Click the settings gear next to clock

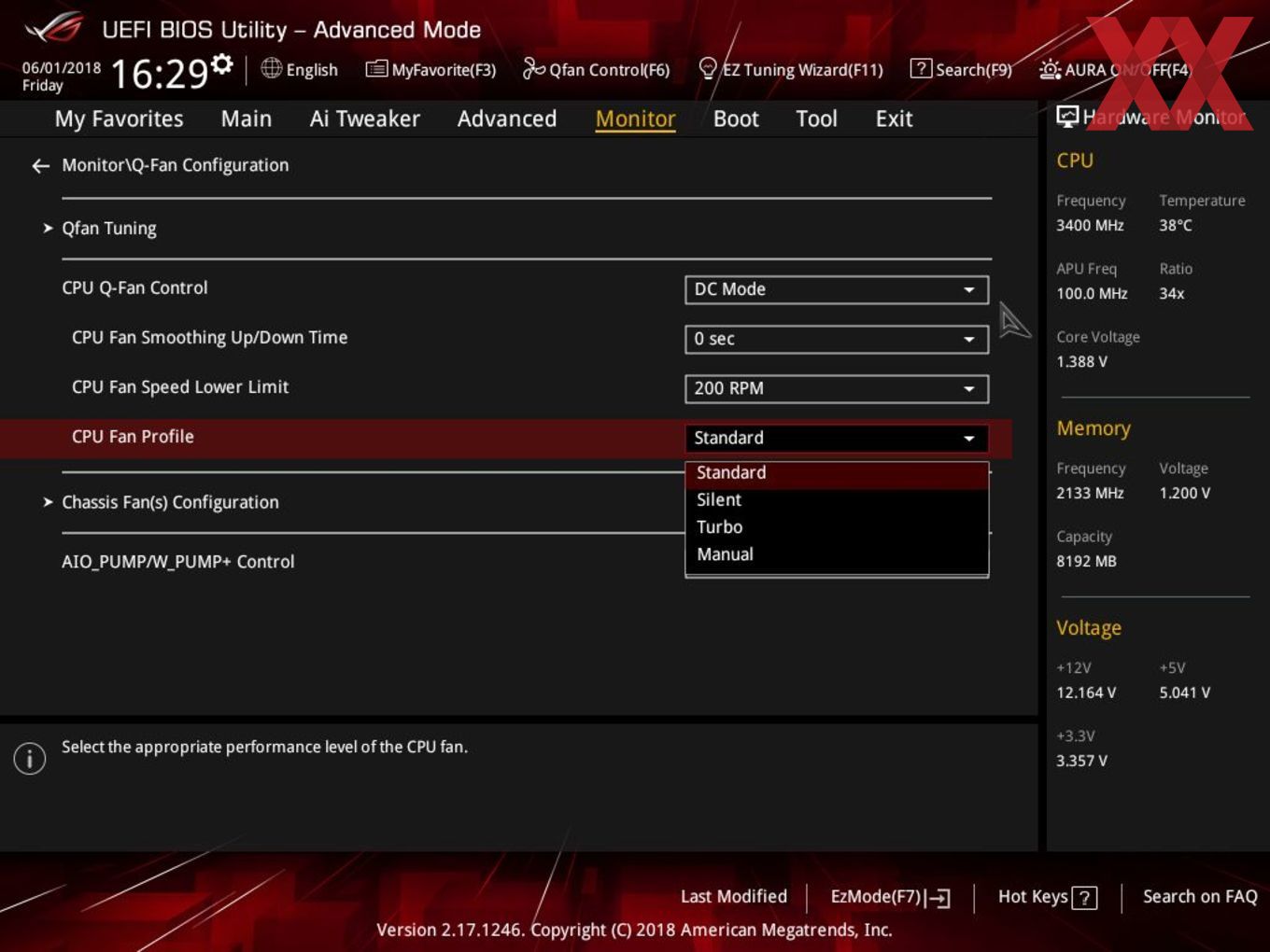coord(222,64)
